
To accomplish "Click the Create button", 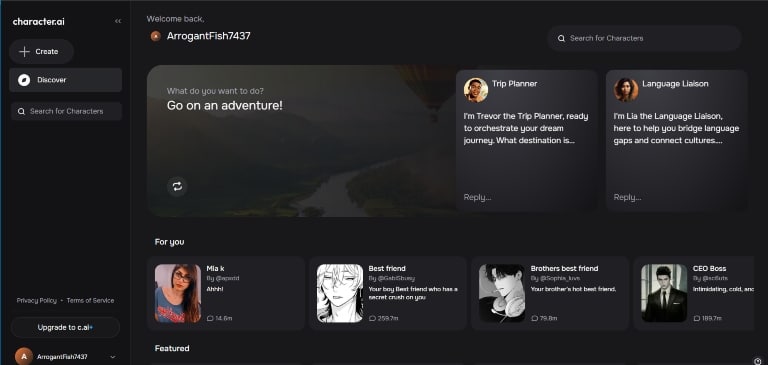I will click(41, 51).
